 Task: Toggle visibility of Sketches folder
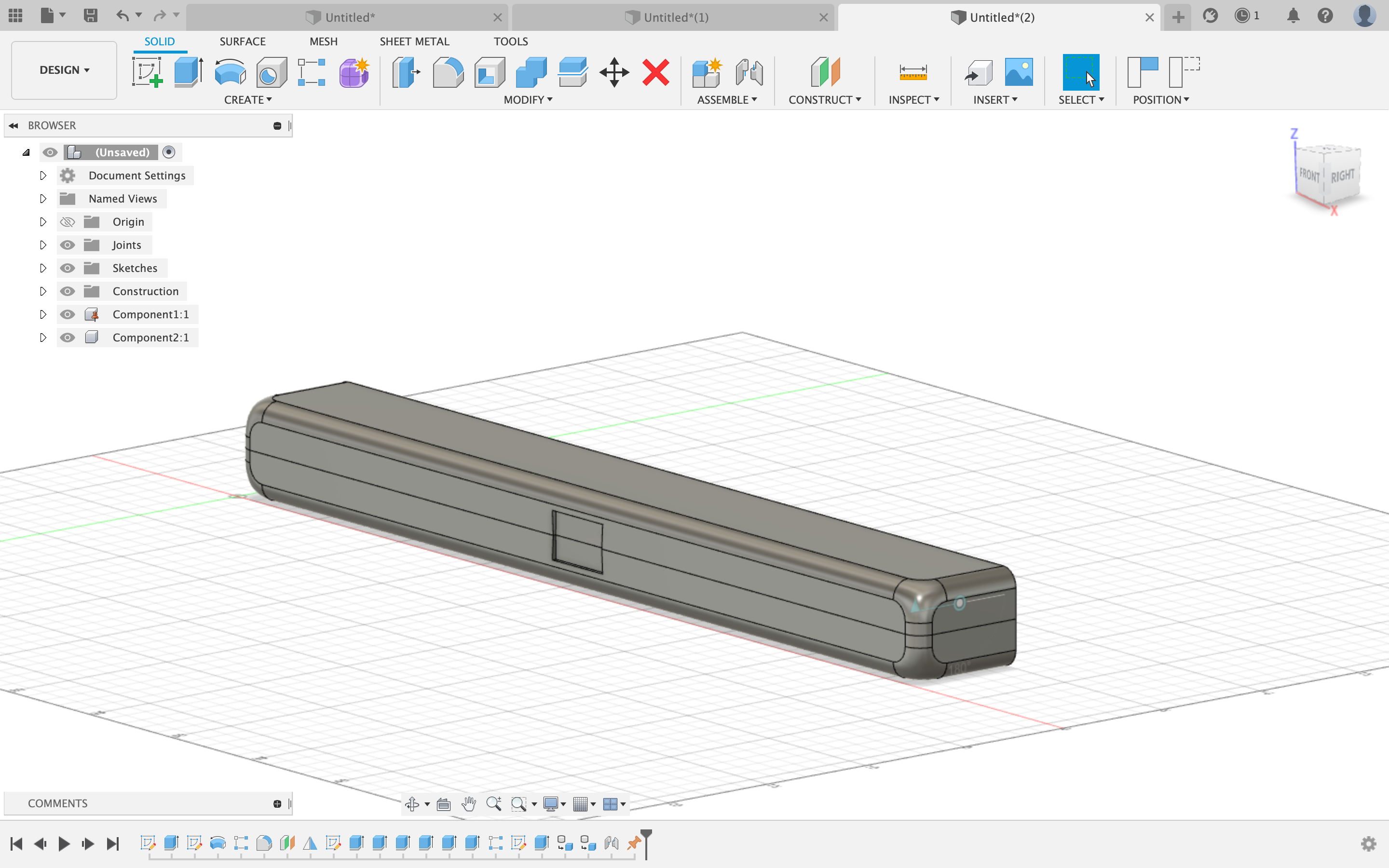click(68, 268)
